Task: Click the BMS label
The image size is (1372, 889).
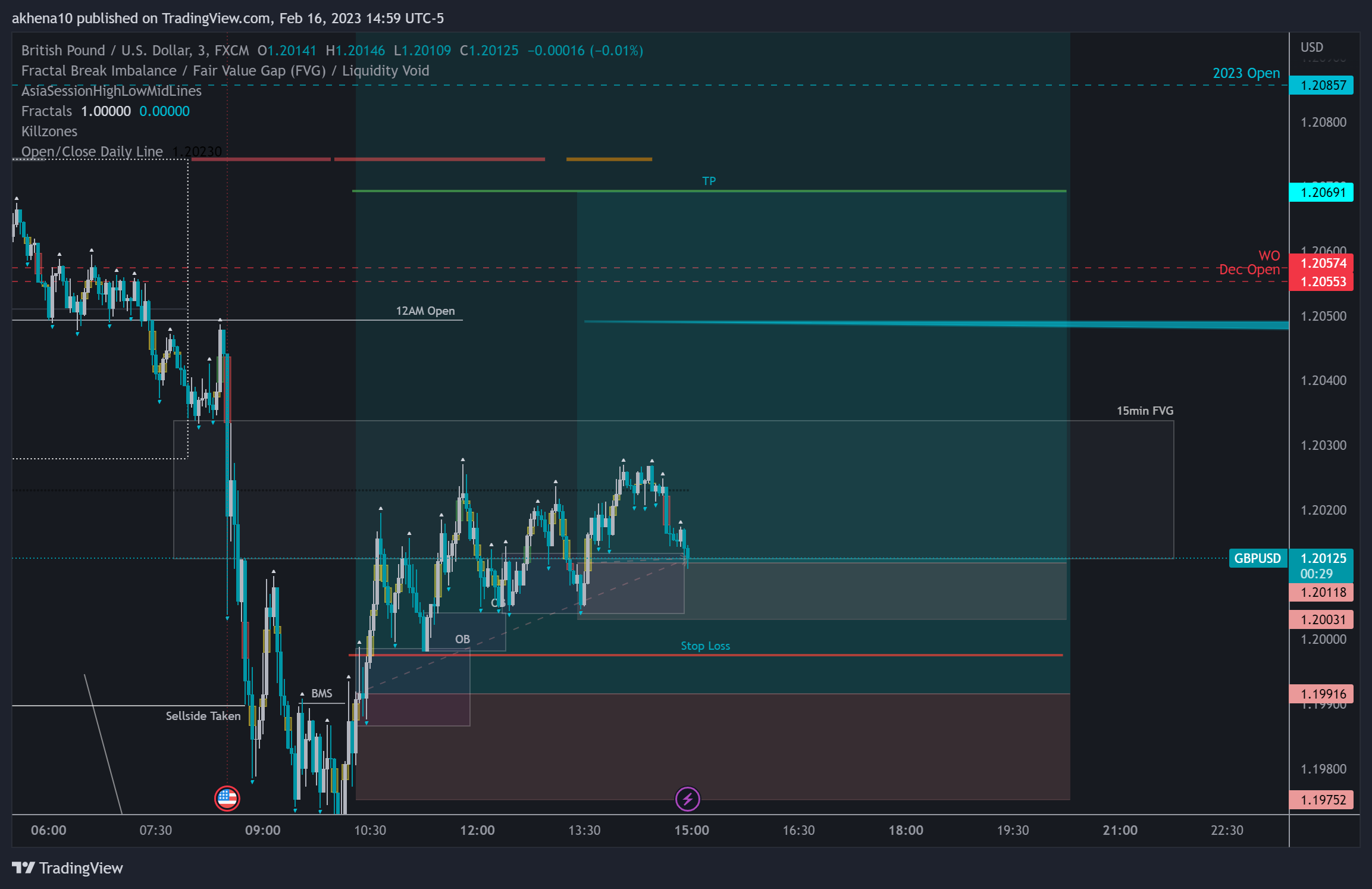Action: (322, 693)
